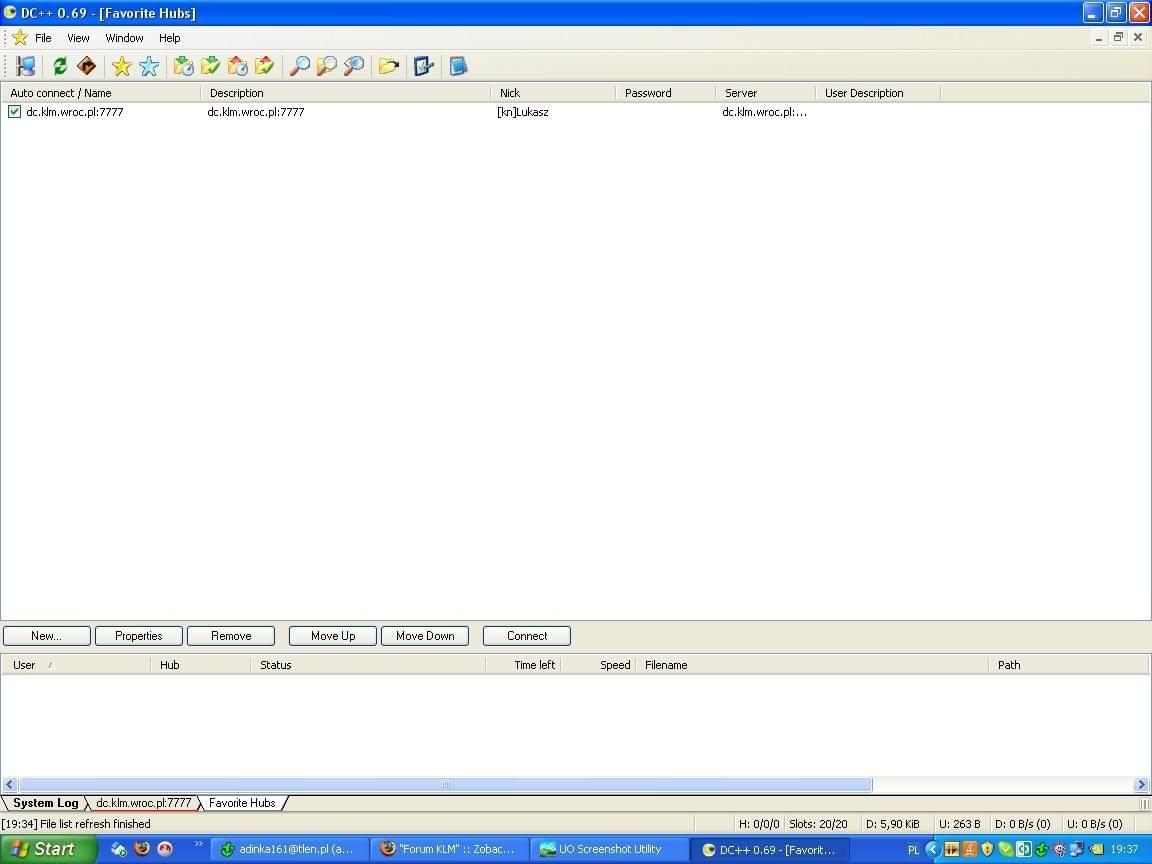Open the Search magnifier icon
Image resolution: width=1152 pixels, height=864 pixels.
[299, 66]
